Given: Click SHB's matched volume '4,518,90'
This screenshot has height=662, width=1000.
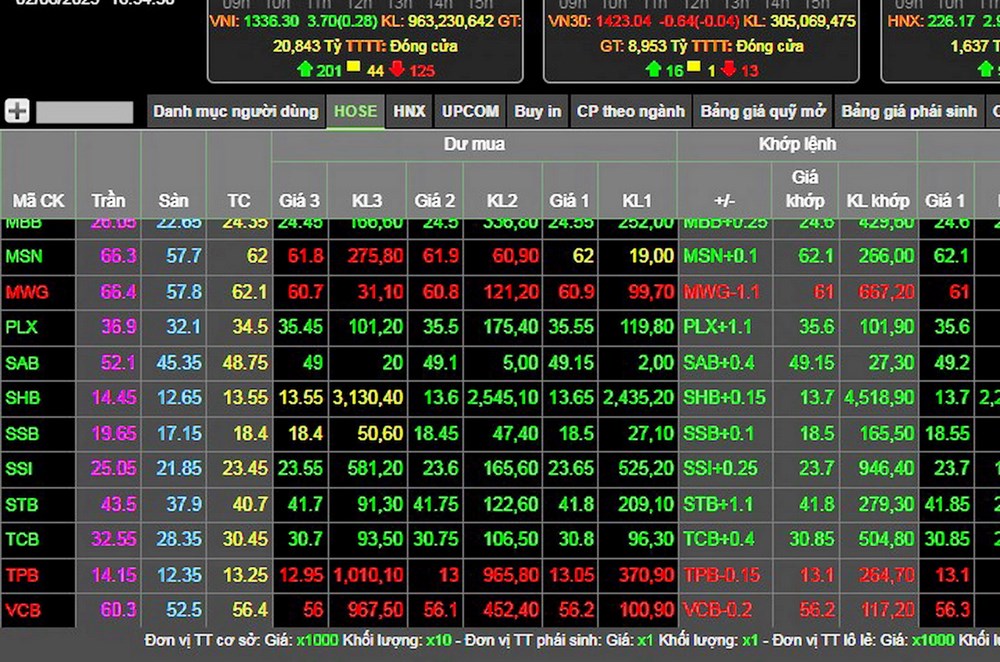Looking at the screenshot, I should [879, 398].
